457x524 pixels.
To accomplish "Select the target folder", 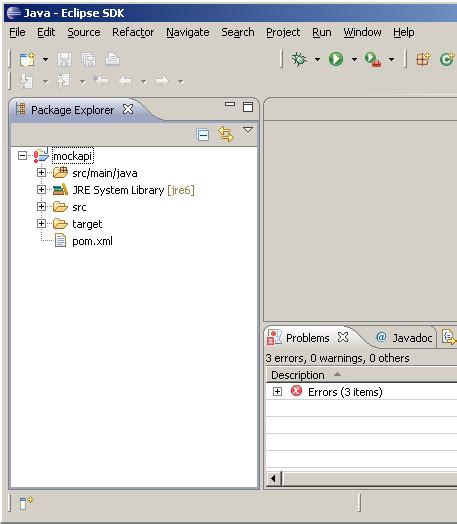I will click(x=87, y=224).
